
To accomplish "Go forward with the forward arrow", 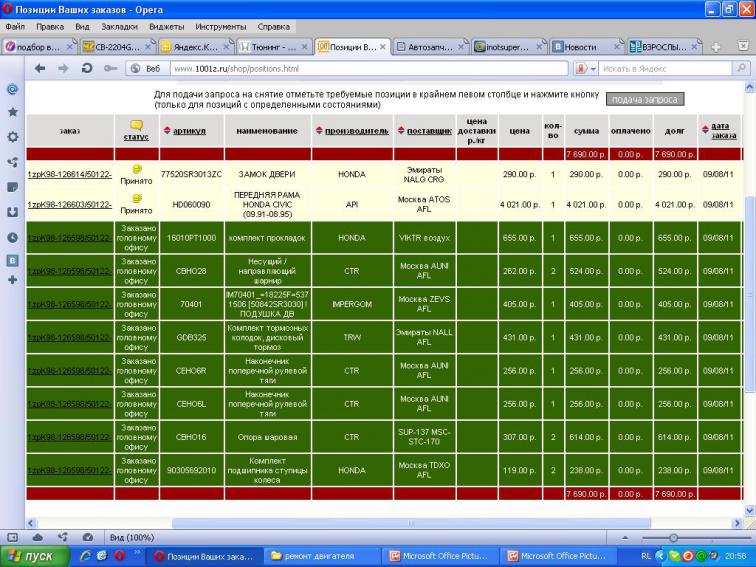I will coord(63,68).
